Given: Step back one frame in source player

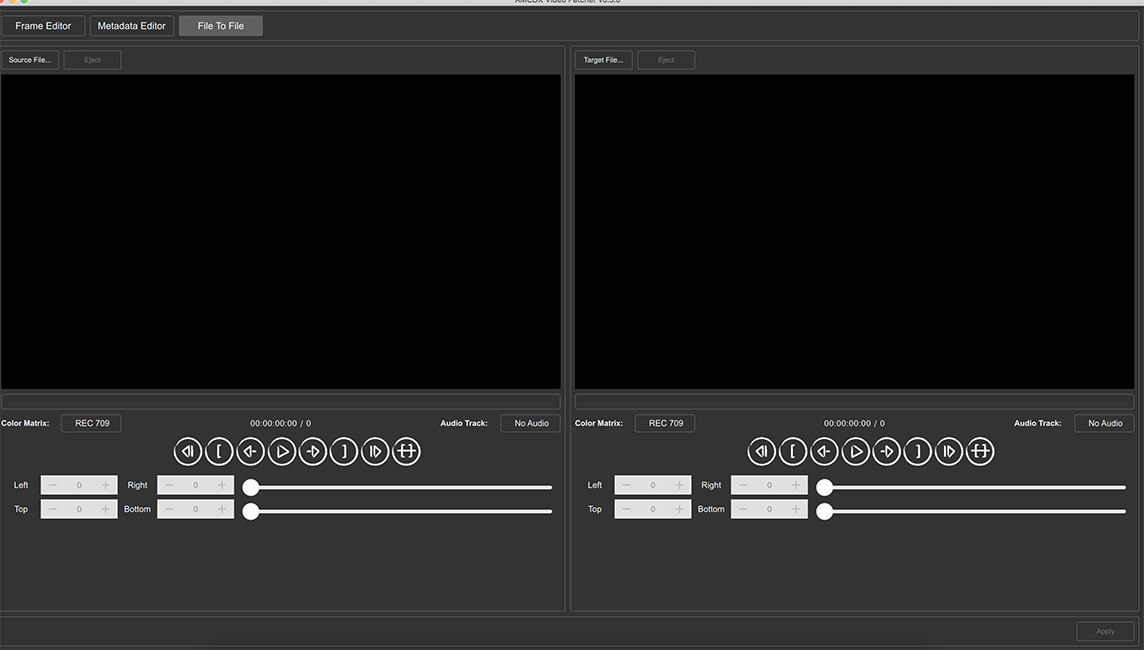Looking at the screenshot, I should [x=250, y=452].
